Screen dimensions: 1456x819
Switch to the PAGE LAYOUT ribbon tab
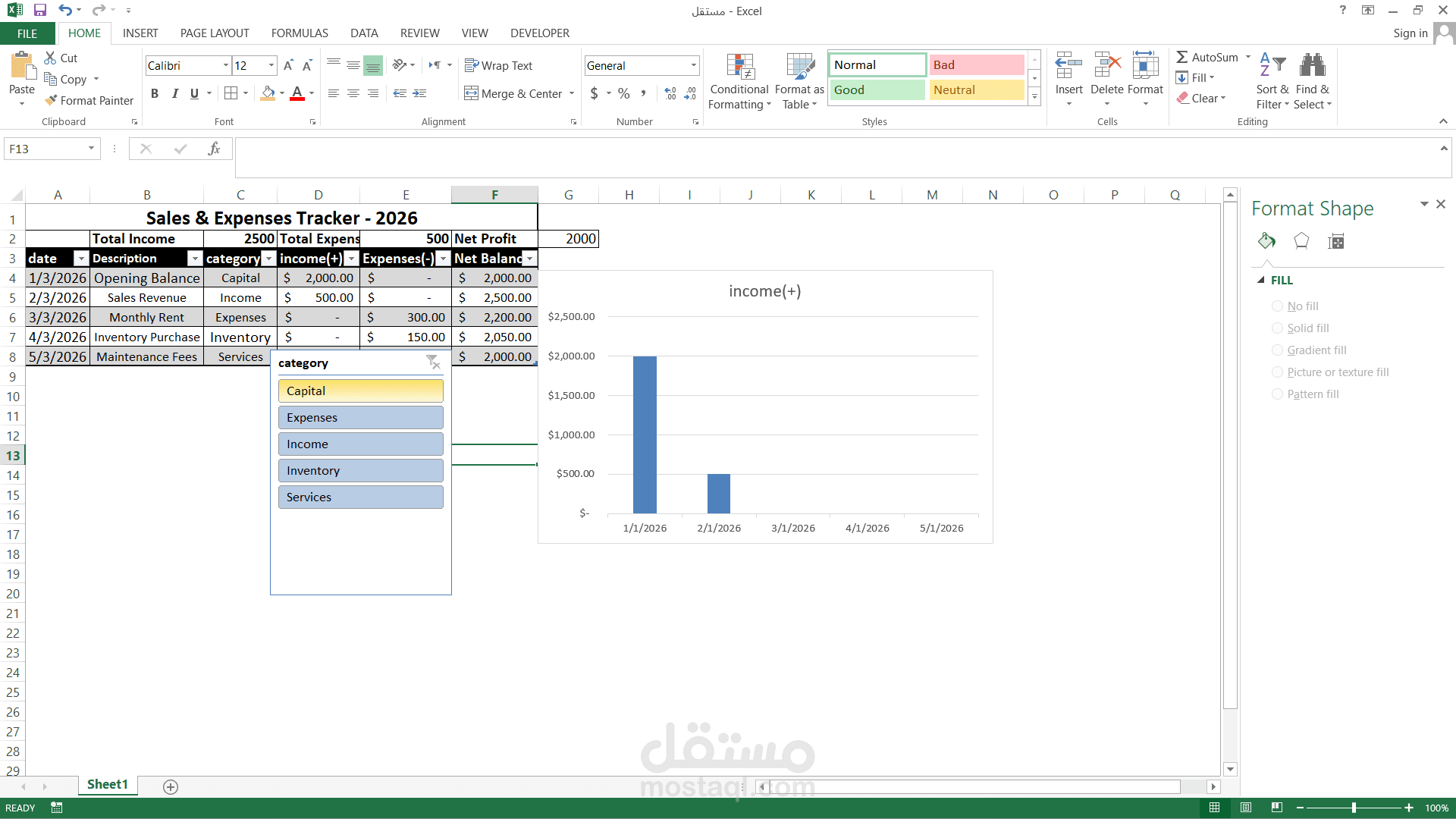click(215, 33)
